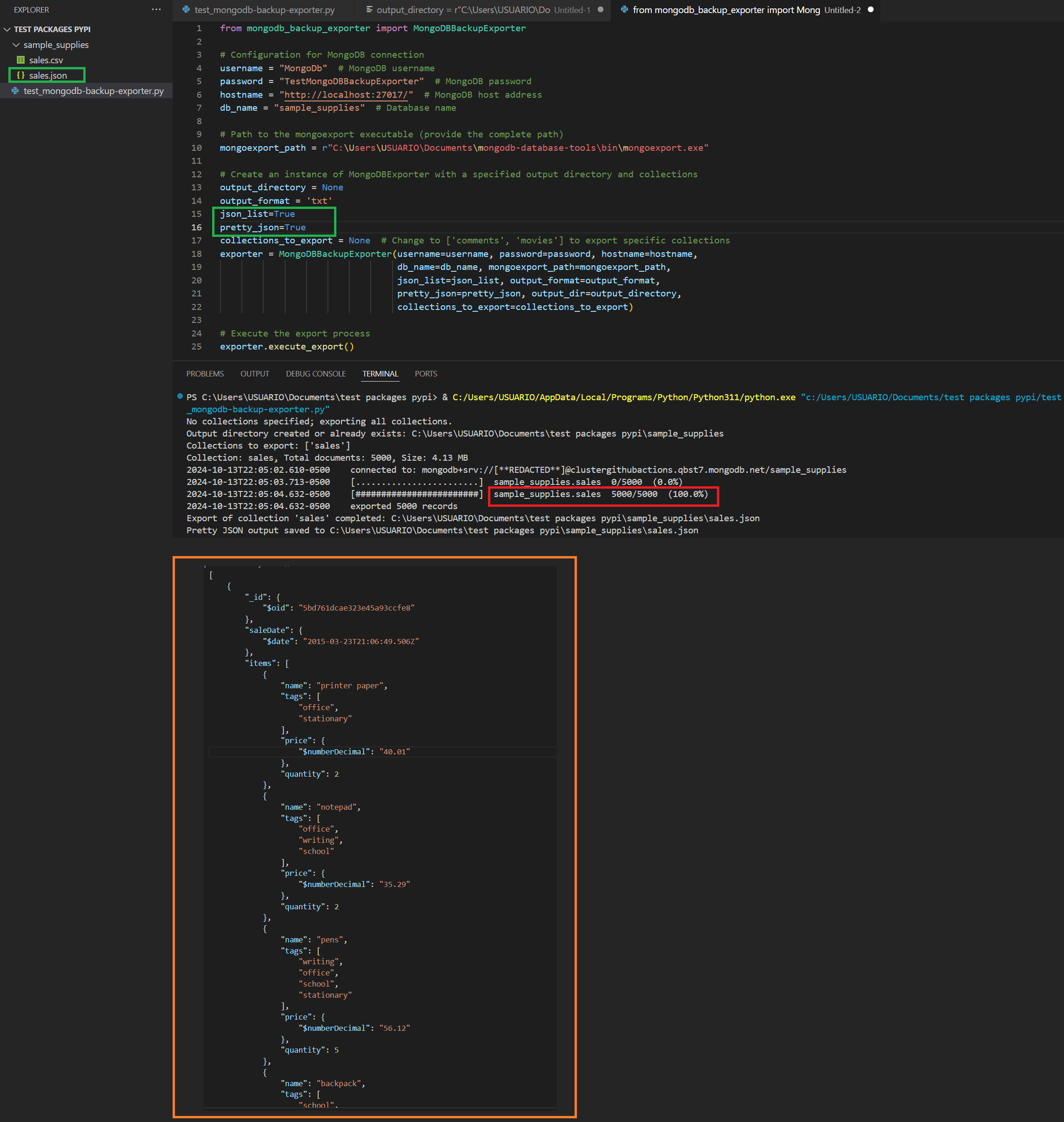Open the test_mongodb-backup-exporter.py editor tab
Image resolution: width=1064 pixels, height=1122 pixels.
(264, 10)
